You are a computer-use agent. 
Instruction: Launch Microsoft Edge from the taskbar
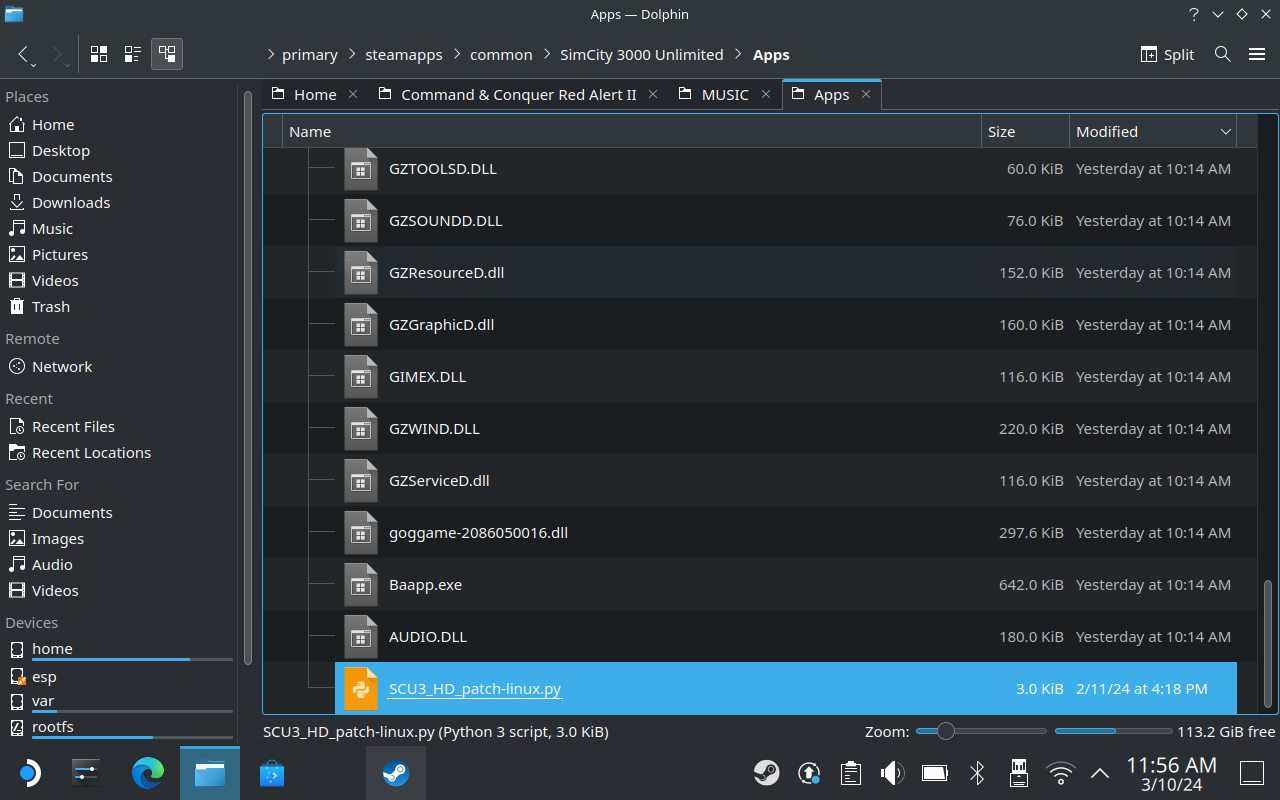[x=148, y=773]
